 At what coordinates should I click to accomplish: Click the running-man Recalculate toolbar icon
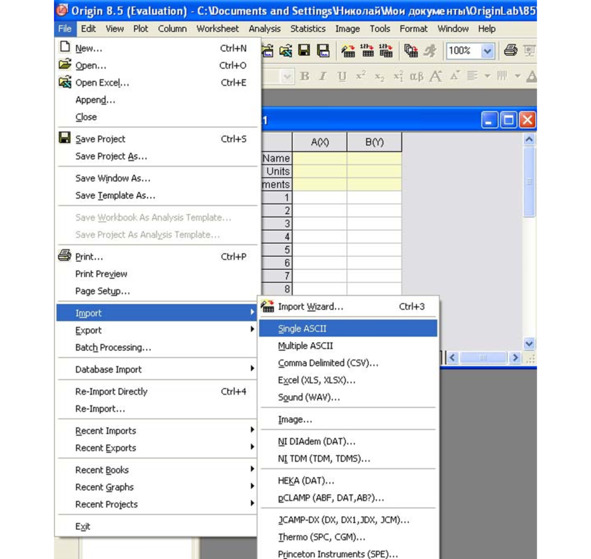[x=430, y=51]
